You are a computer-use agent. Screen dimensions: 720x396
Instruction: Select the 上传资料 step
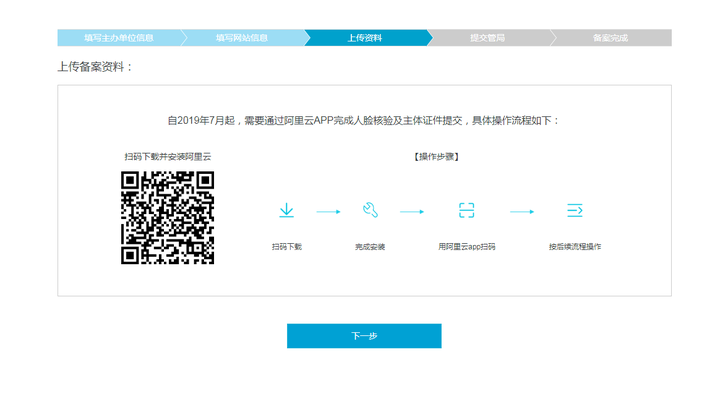365,38
